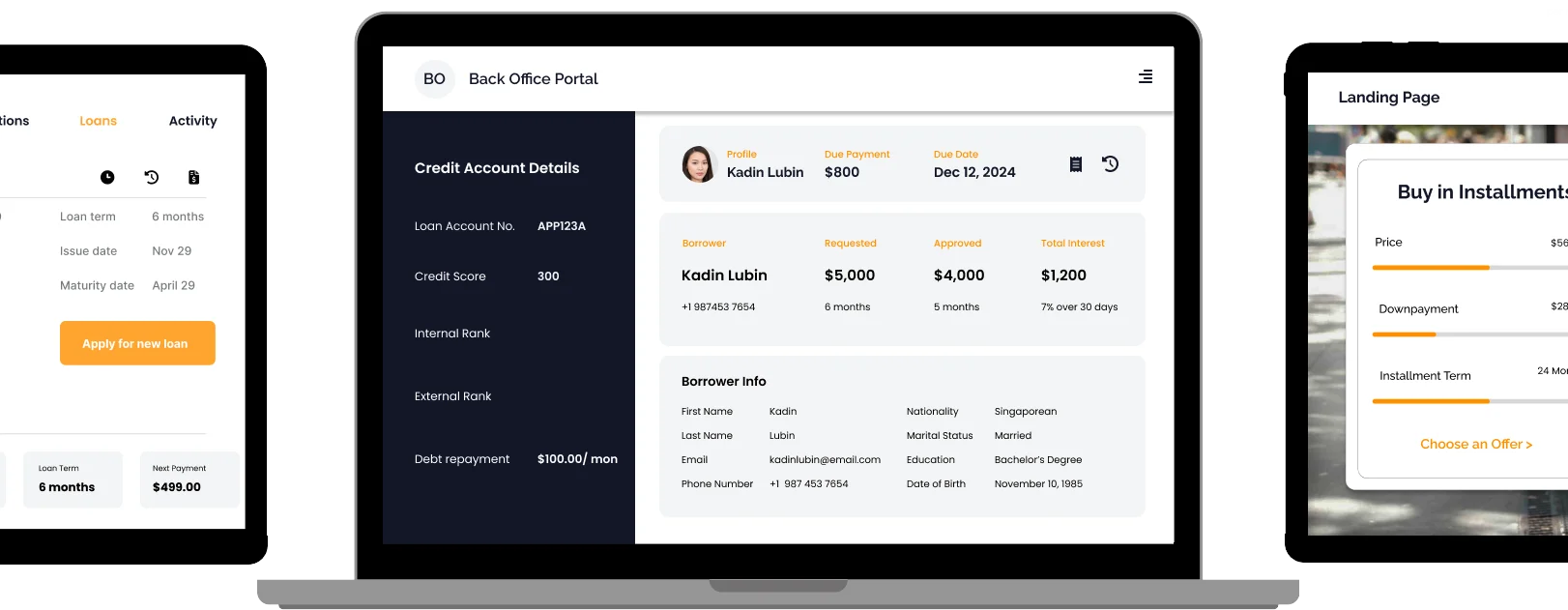Click the kadinlubin@email.com email address
The image size is (1568, 610).
click(x=825, y=460)
